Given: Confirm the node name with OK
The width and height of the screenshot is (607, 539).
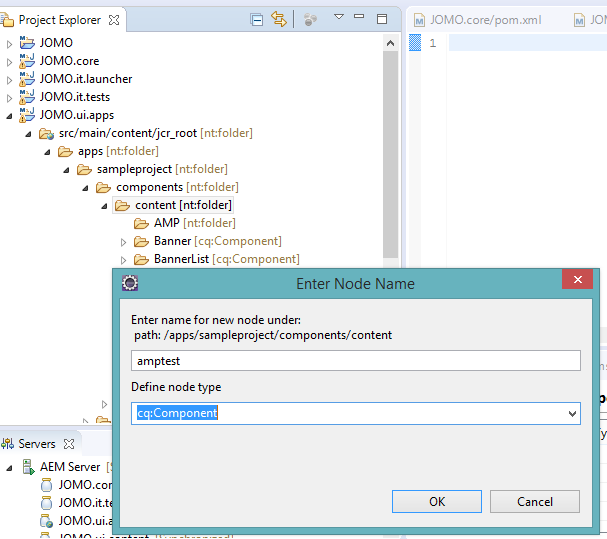Looking at the screenshot, I should click(437, 501).
